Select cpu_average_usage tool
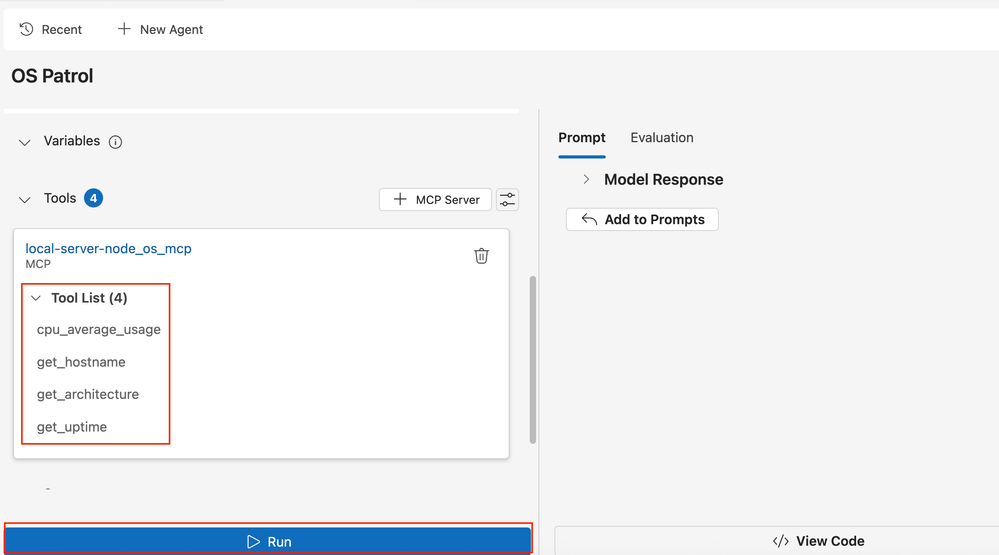The image size is (999, 555). (x=99, y=329)
